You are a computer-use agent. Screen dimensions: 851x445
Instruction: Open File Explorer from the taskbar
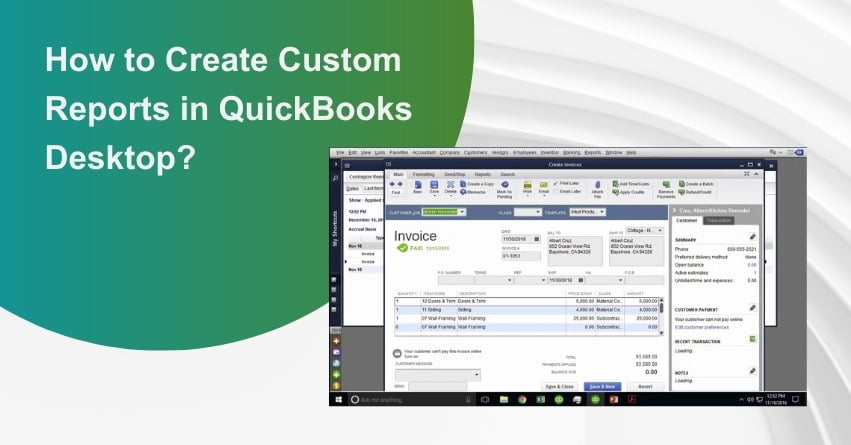pyautogui.click(x=504, y=399)
